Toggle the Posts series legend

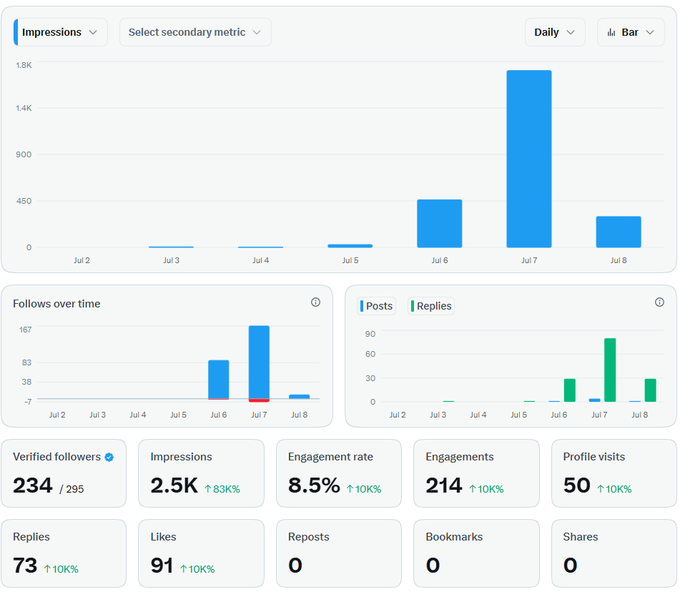[376, 306]
